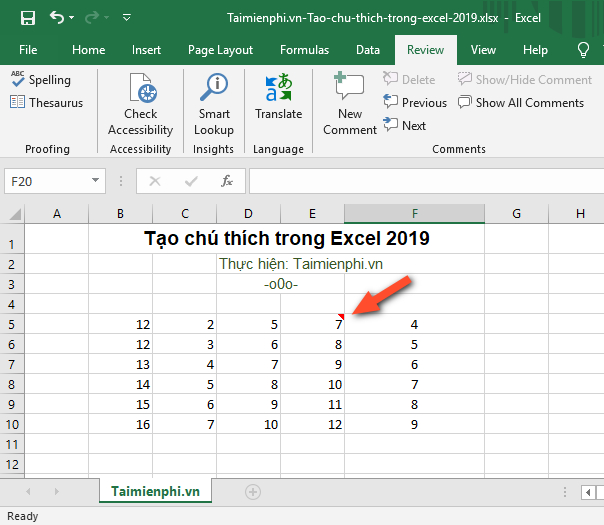Select cell C6 containing 3
This screenshot has width=604, height=525.
[185, 344]
